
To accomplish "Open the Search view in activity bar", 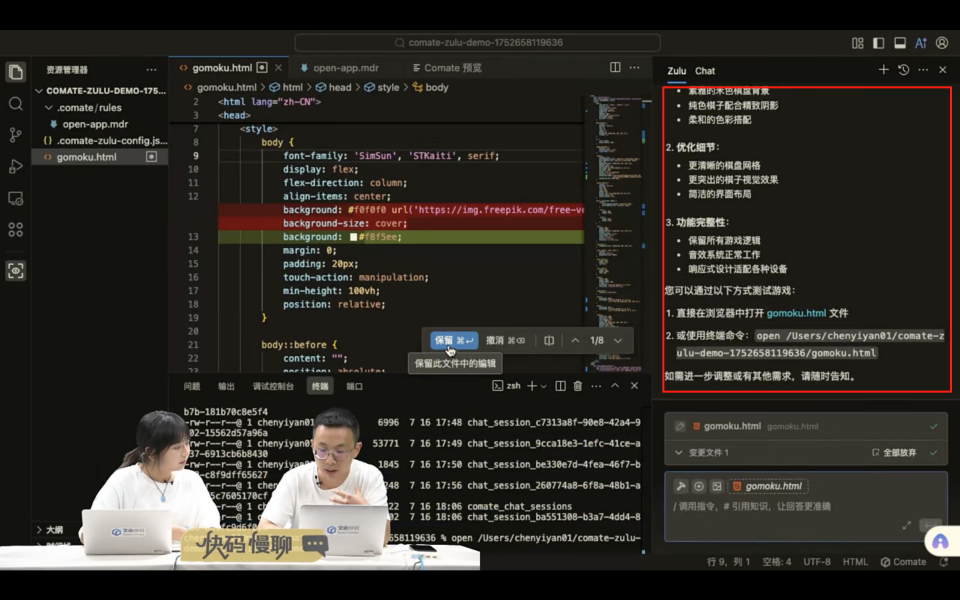I will [16, 103].
